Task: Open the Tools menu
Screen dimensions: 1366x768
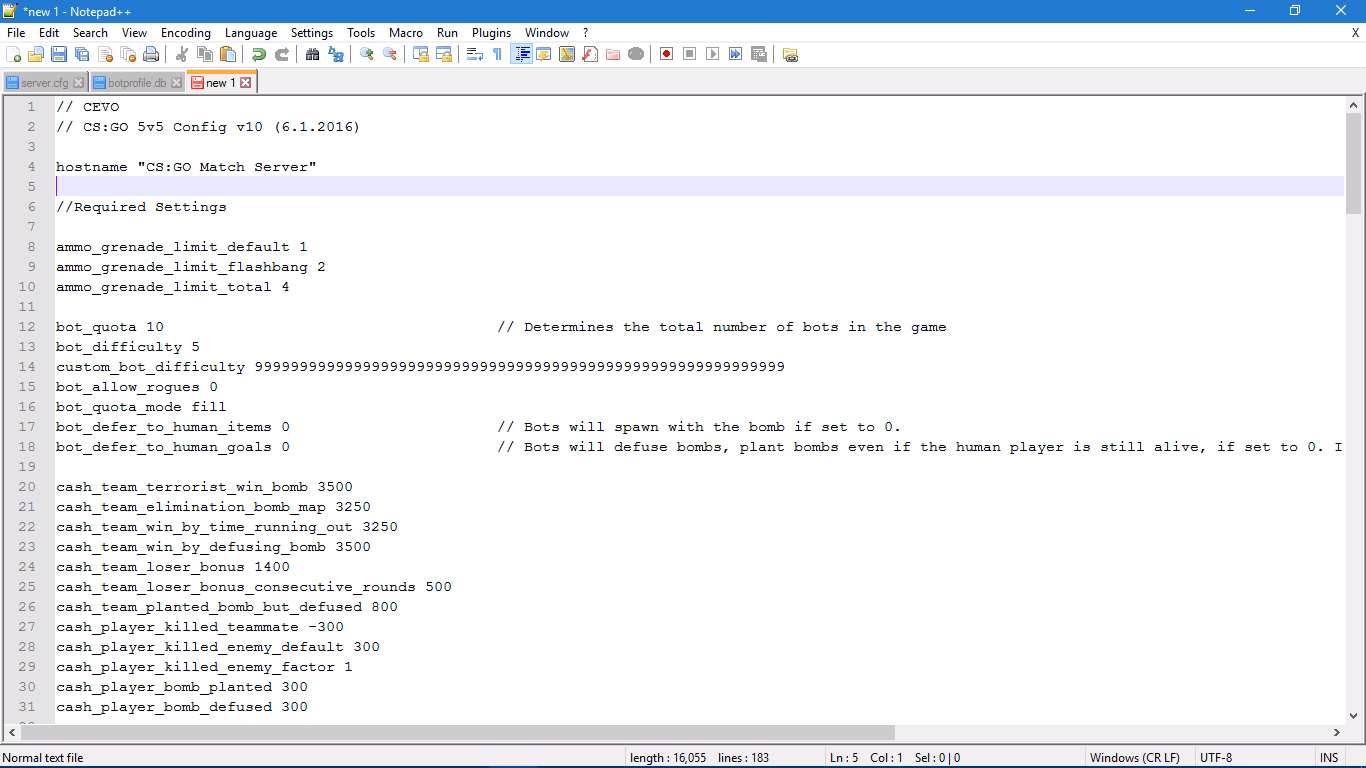Action: (x=361, y=33)
